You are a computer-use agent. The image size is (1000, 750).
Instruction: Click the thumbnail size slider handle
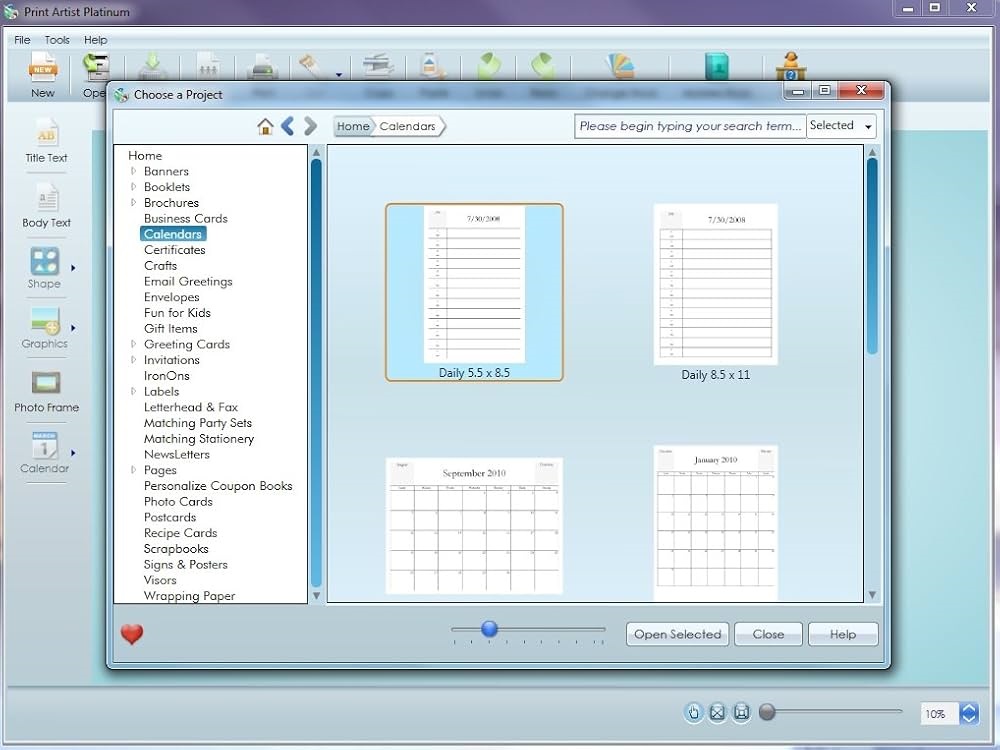click(x=490, y=629)
